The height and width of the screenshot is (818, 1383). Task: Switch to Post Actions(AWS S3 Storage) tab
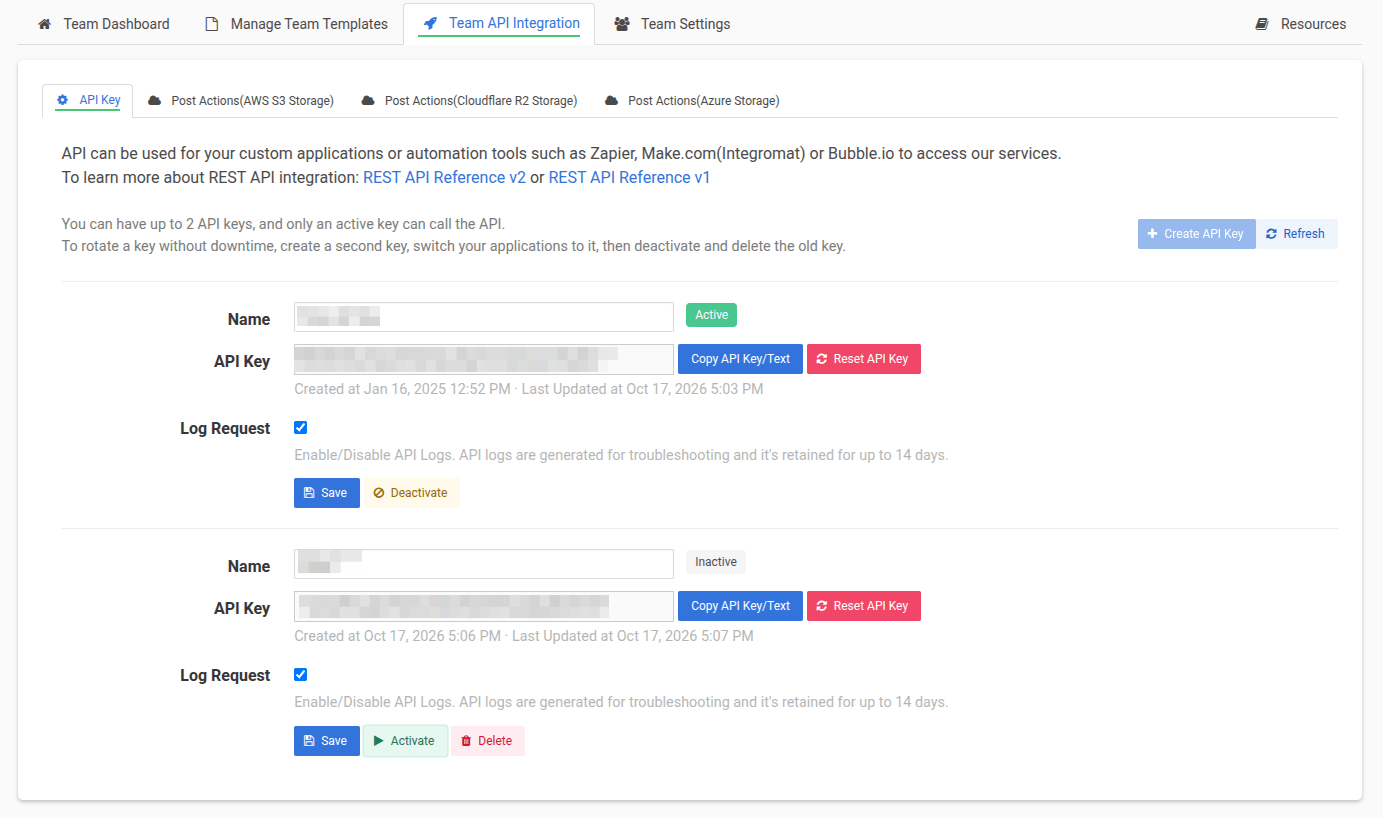coord(241,101)
